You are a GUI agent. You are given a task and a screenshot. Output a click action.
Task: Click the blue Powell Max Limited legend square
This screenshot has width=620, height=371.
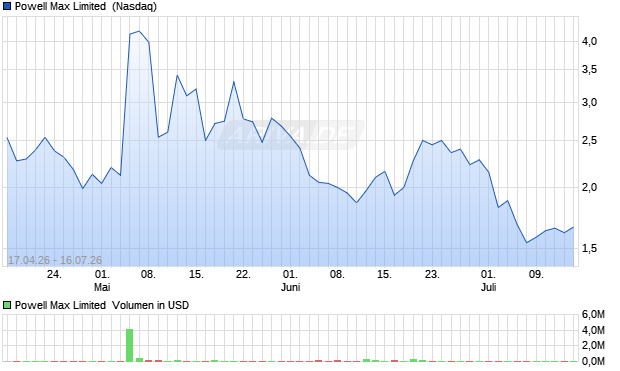[x=7, y=6]
